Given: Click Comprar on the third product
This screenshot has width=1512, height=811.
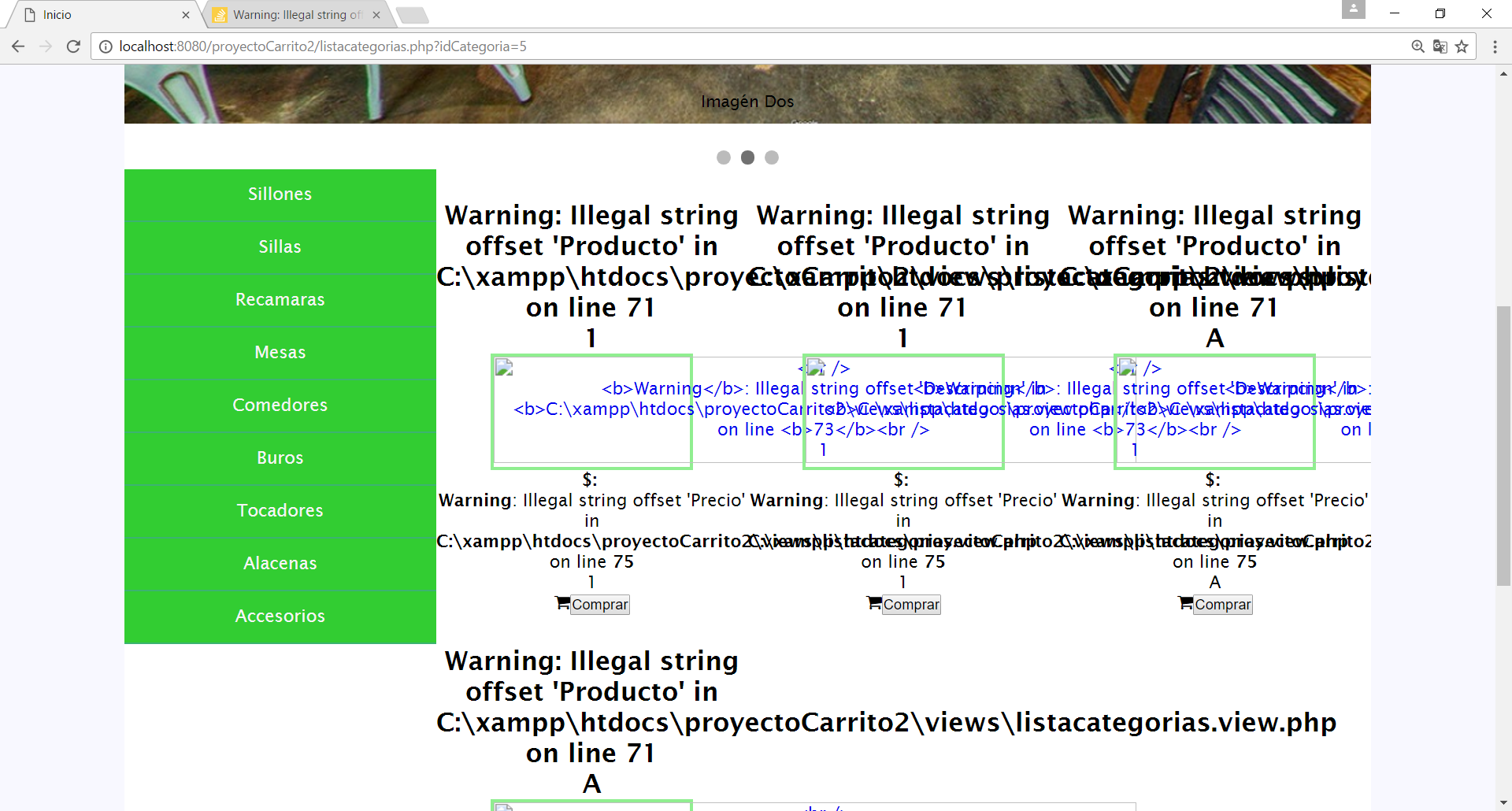Looking at the screenshot, I should pos(1223,605).
